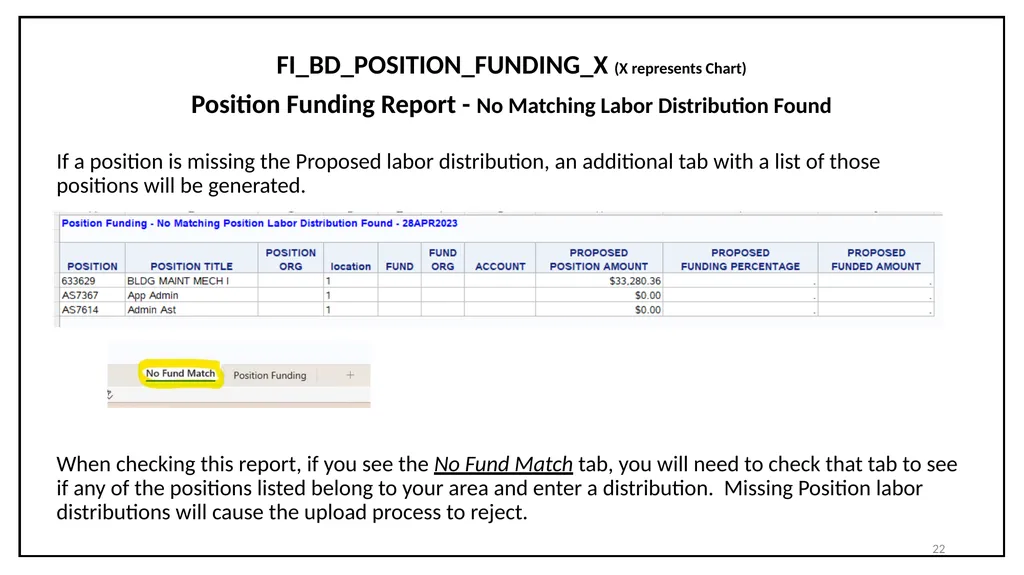Click the PROPOSED FUNDED AMOUNT header
The width and height of the screenshot is (1024, 575).
876,259
